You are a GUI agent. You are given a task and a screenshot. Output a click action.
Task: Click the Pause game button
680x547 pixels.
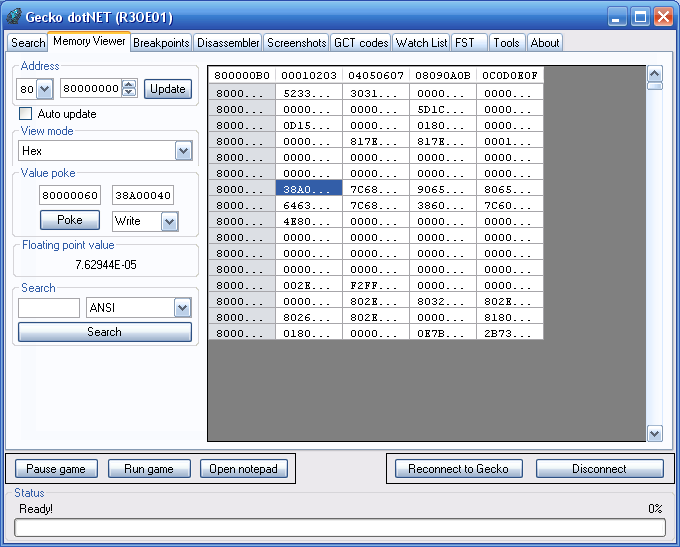coord(56,469)
